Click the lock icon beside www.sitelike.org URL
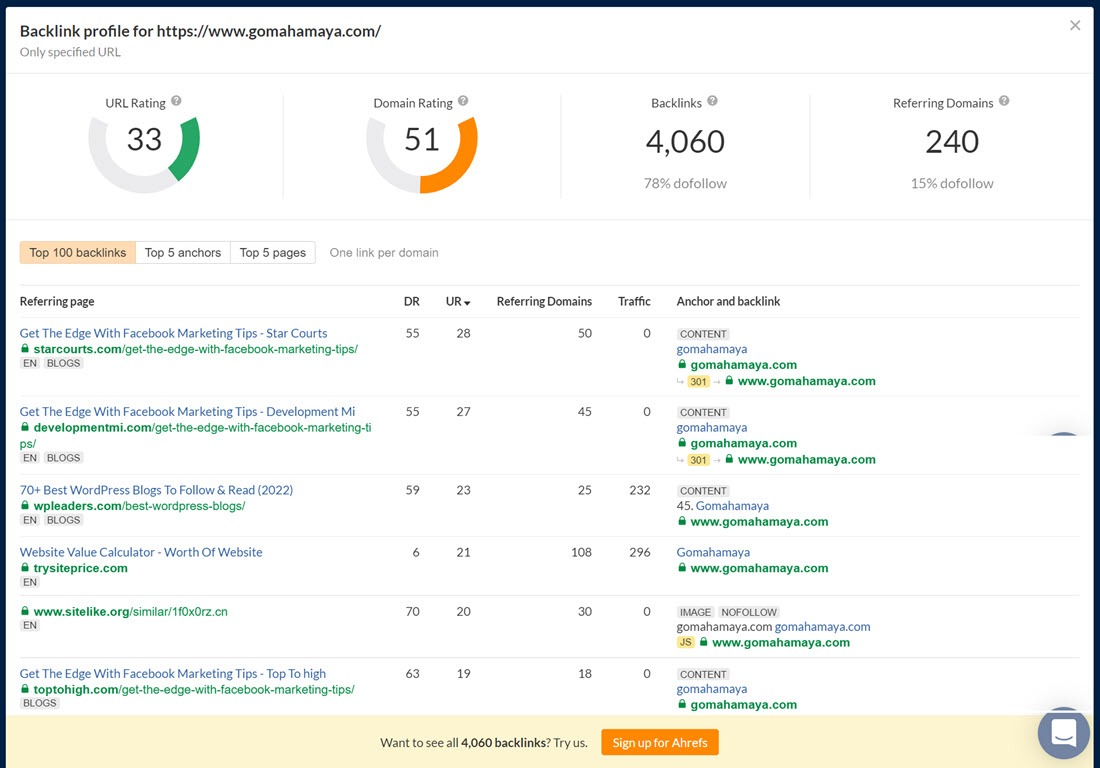The image size is (1100, 768). click(x=25, y=612)
